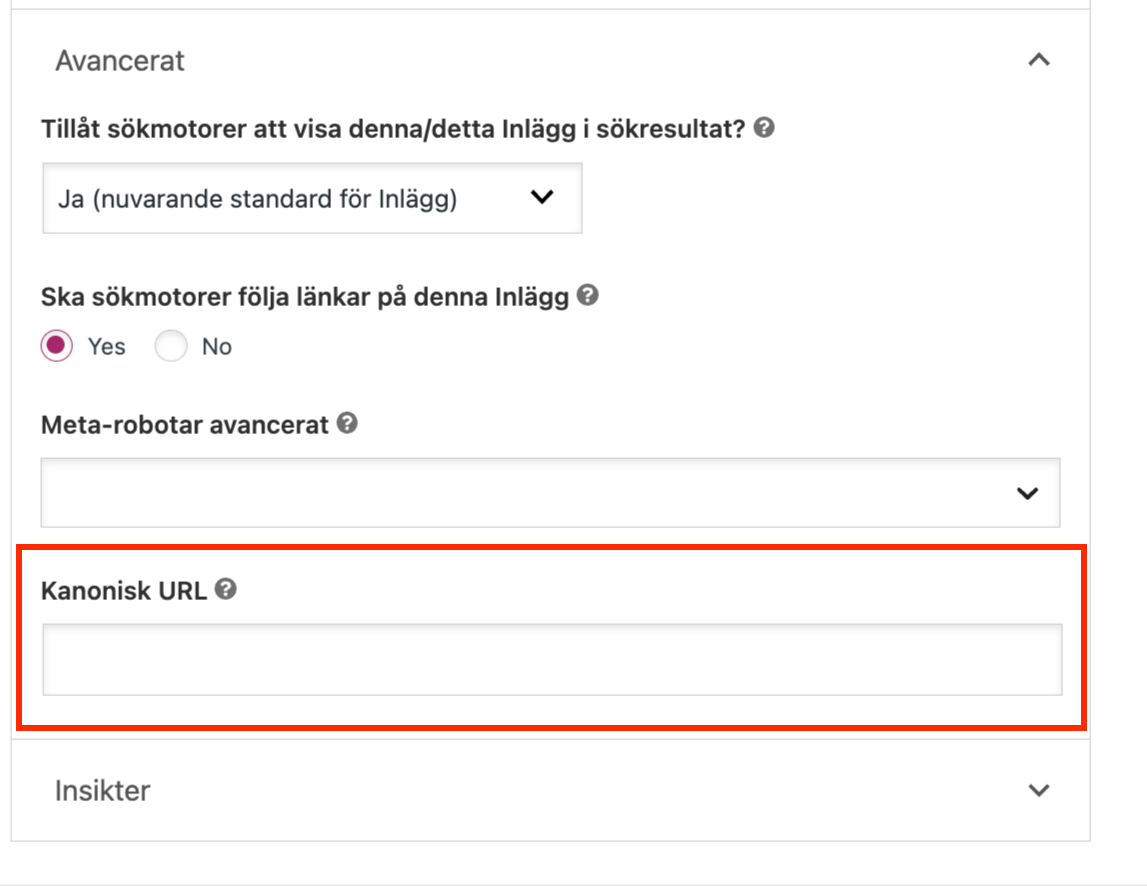Click the Meta-robotar dropdown chevron arrow

point(1028,494)
